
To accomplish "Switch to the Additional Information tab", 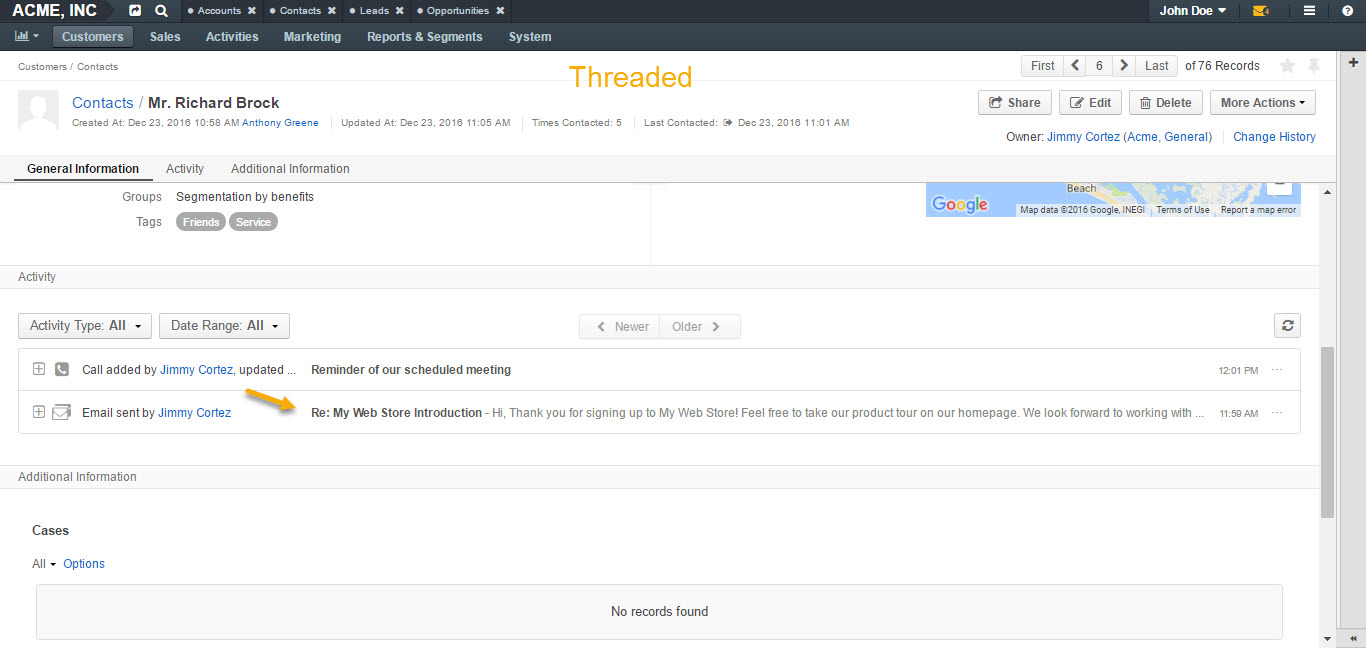I will point(290,169).
